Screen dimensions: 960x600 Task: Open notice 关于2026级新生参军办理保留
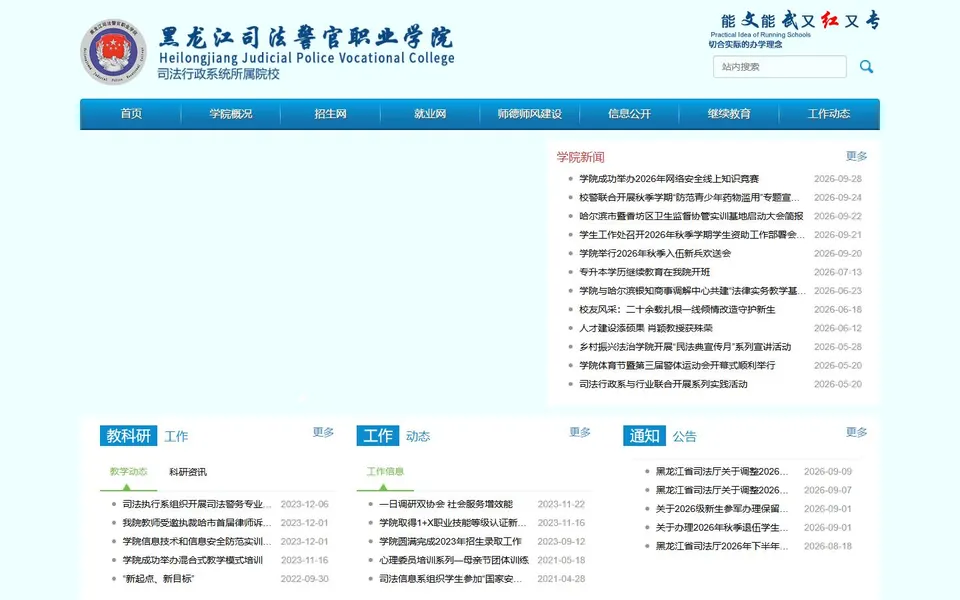[x=722, y=509]
